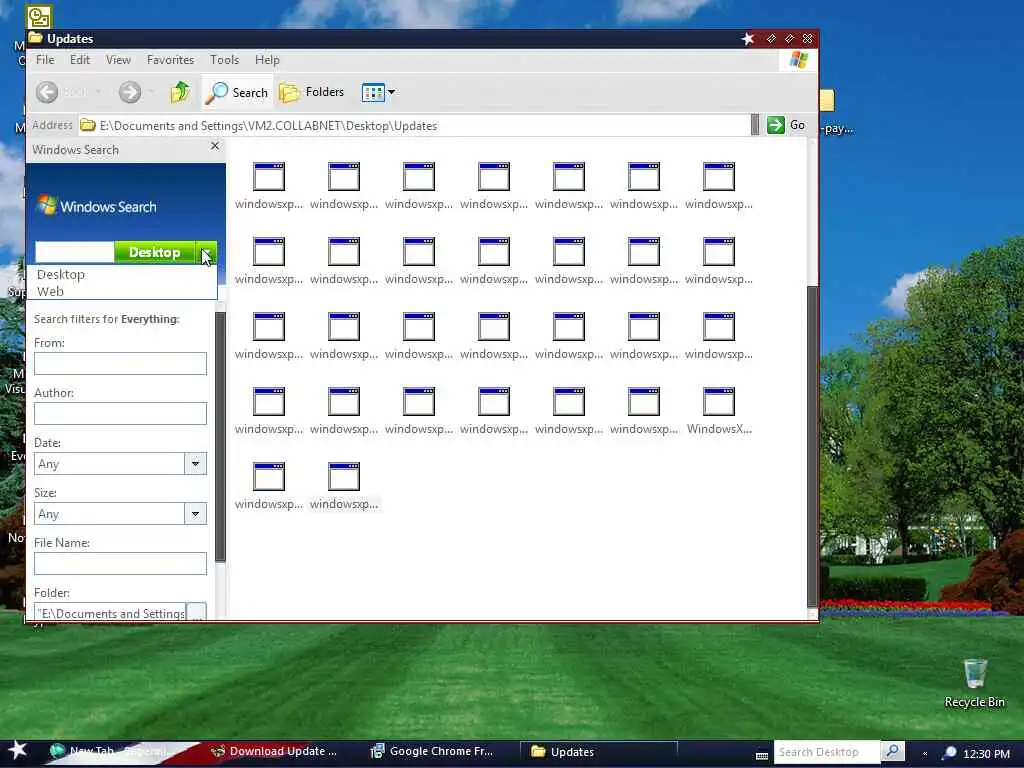Click the 12:30 PM clock

(x=986, y=754)
